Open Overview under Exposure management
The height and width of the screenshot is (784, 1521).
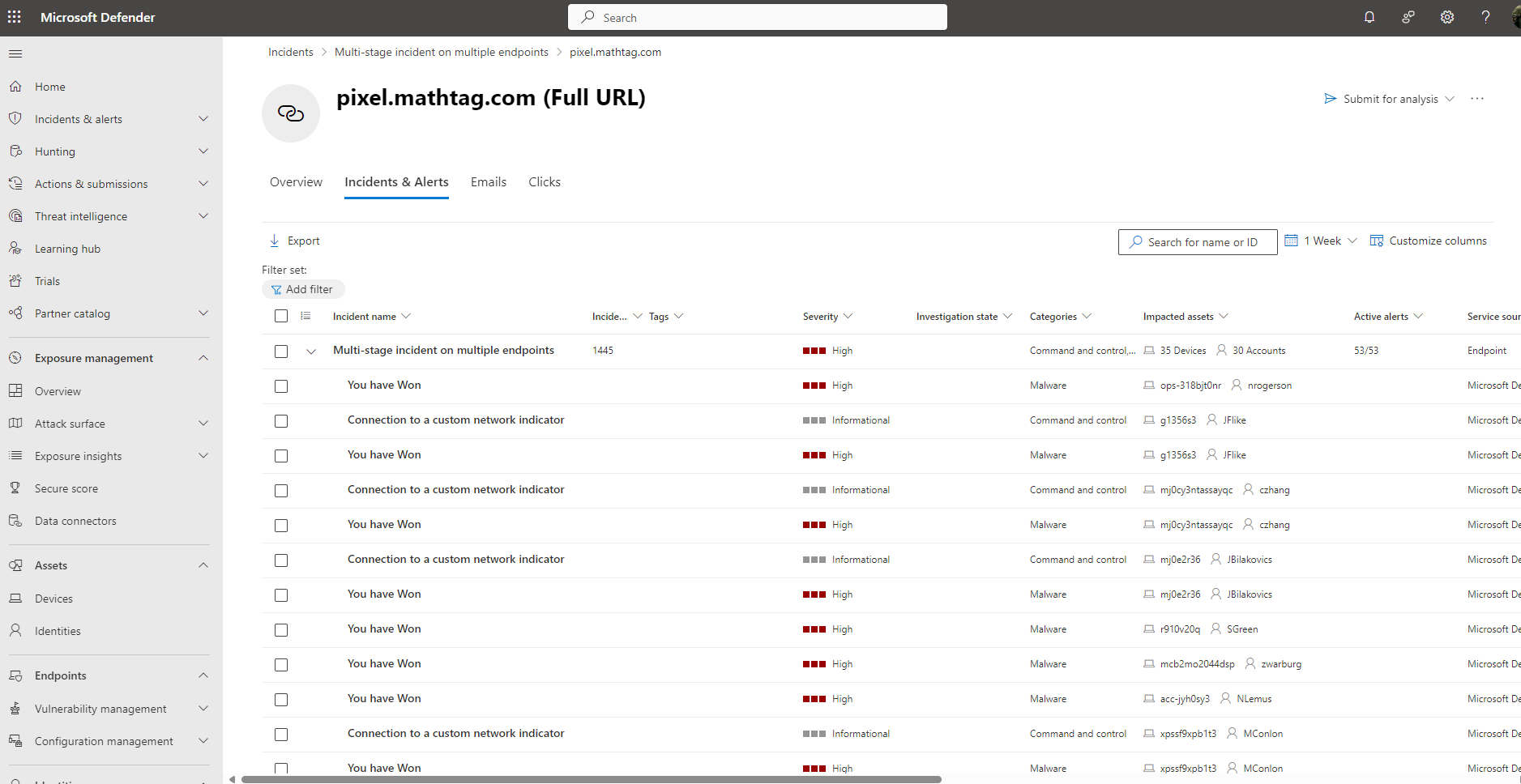tap(58, 391)
